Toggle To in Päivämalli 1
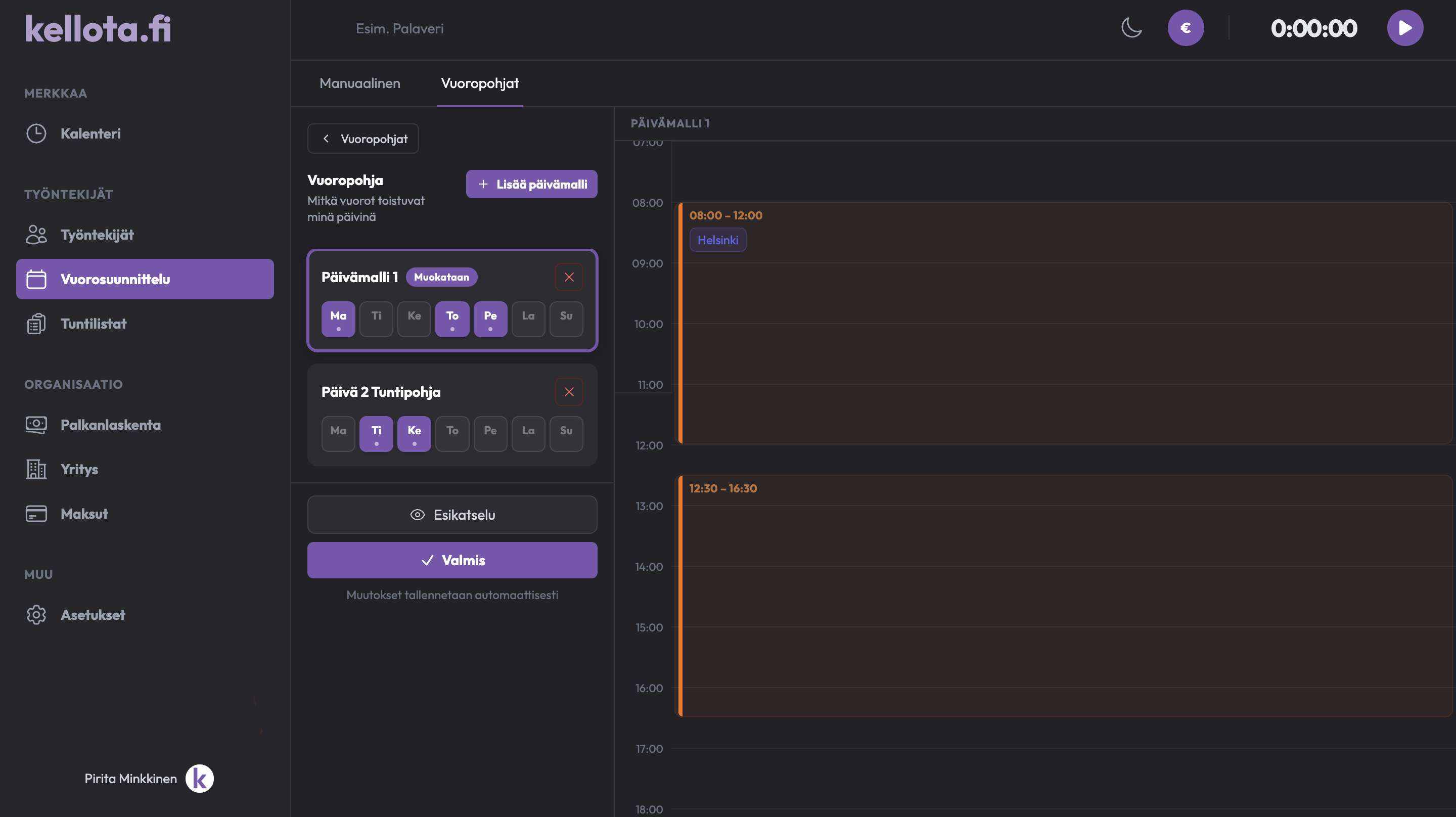The height and width of the screenshot is (817, 1456). click(452, 320)
